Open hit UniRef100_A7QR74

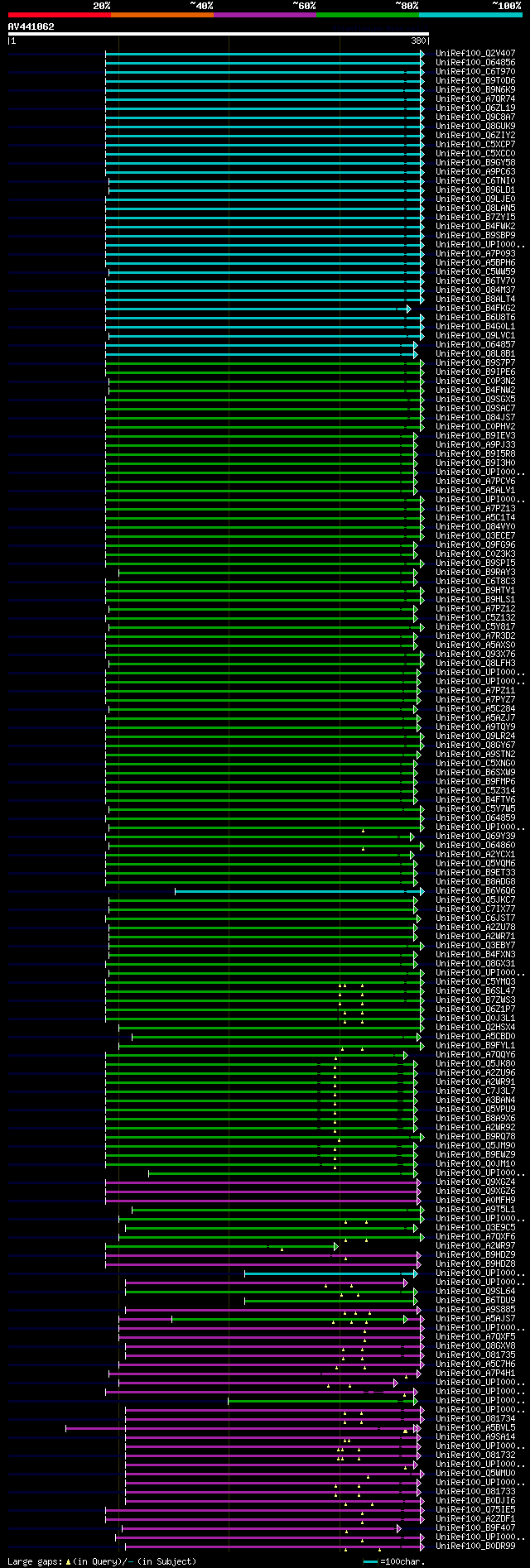[475, 99]
